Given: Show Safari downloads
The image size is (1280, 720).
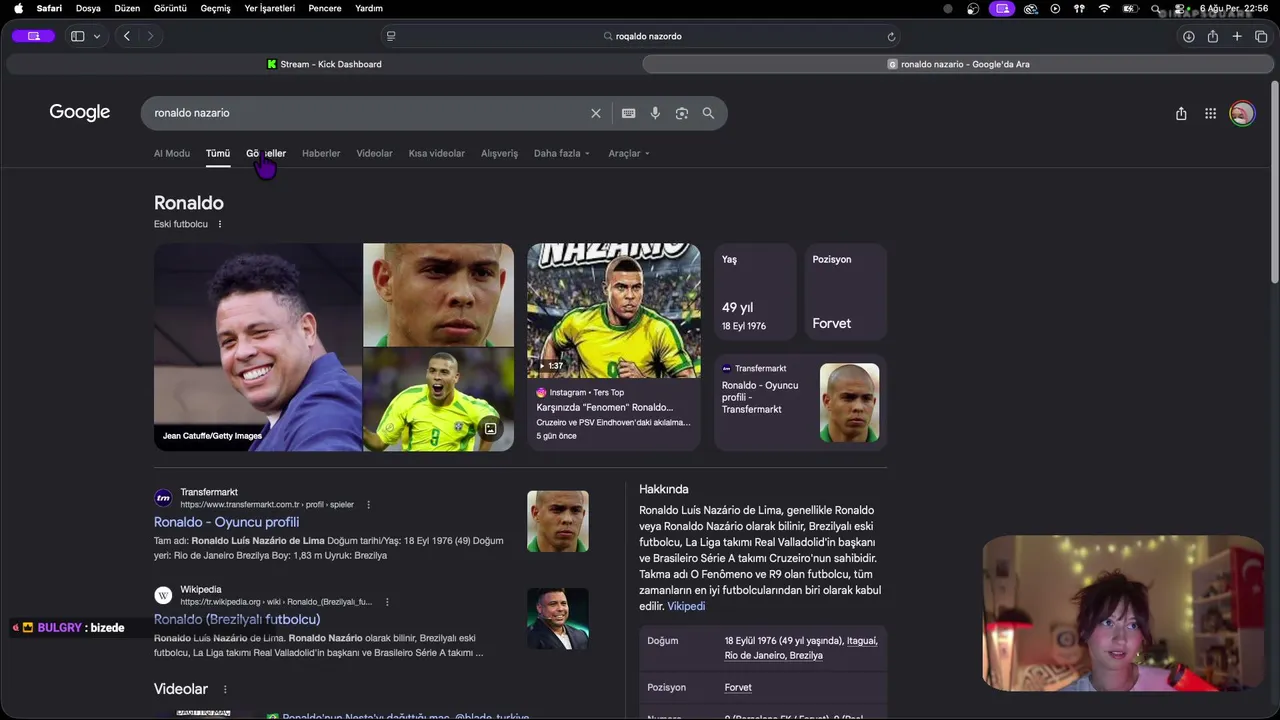Looking at the screenshot, I should click(x=1188, y=36).
